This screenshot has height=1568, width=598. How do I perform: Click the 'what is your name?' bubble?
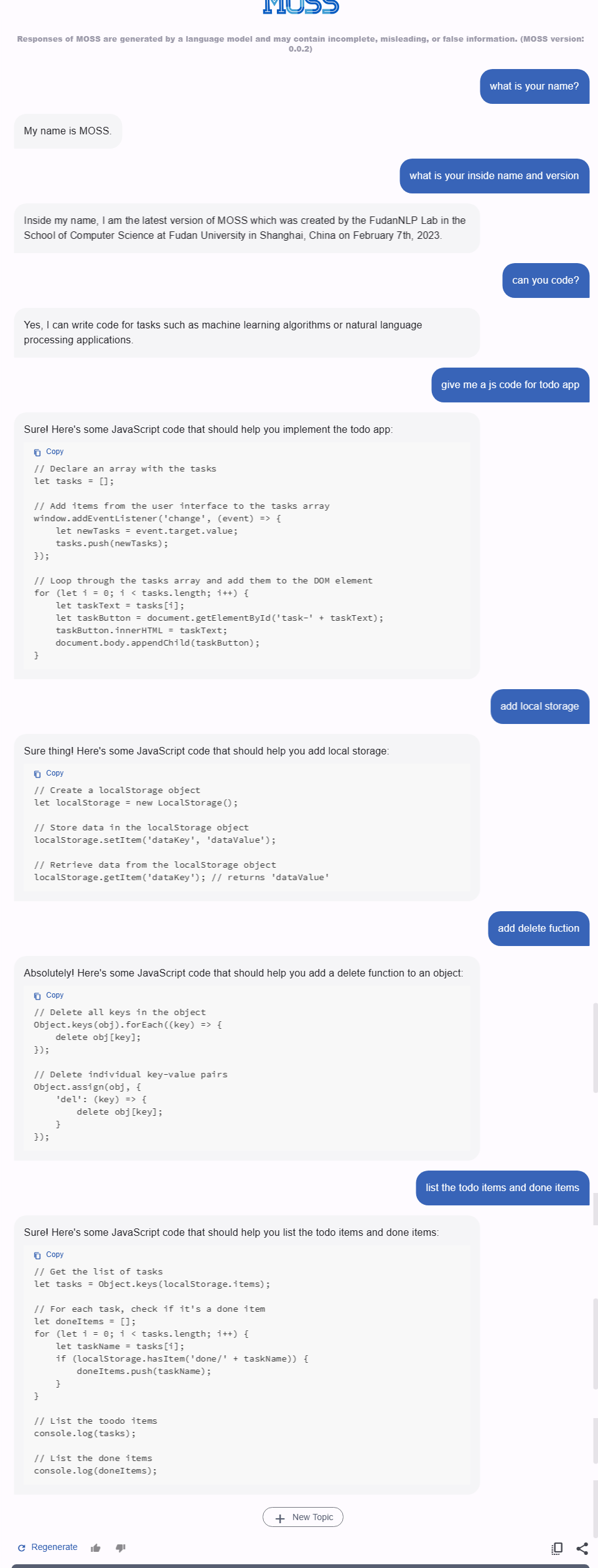click(x=533, y=86)
